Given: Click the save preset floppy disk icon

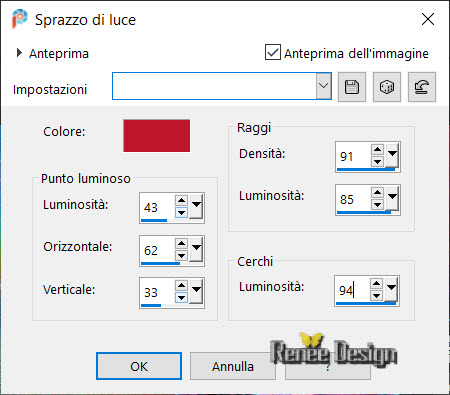Looking at the screenshot, I should tap(352, 87).
